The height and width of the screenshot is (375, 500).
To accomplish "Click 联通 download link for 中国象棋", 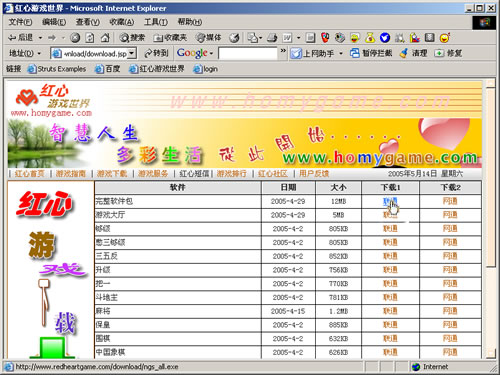I will coord(390,352).
